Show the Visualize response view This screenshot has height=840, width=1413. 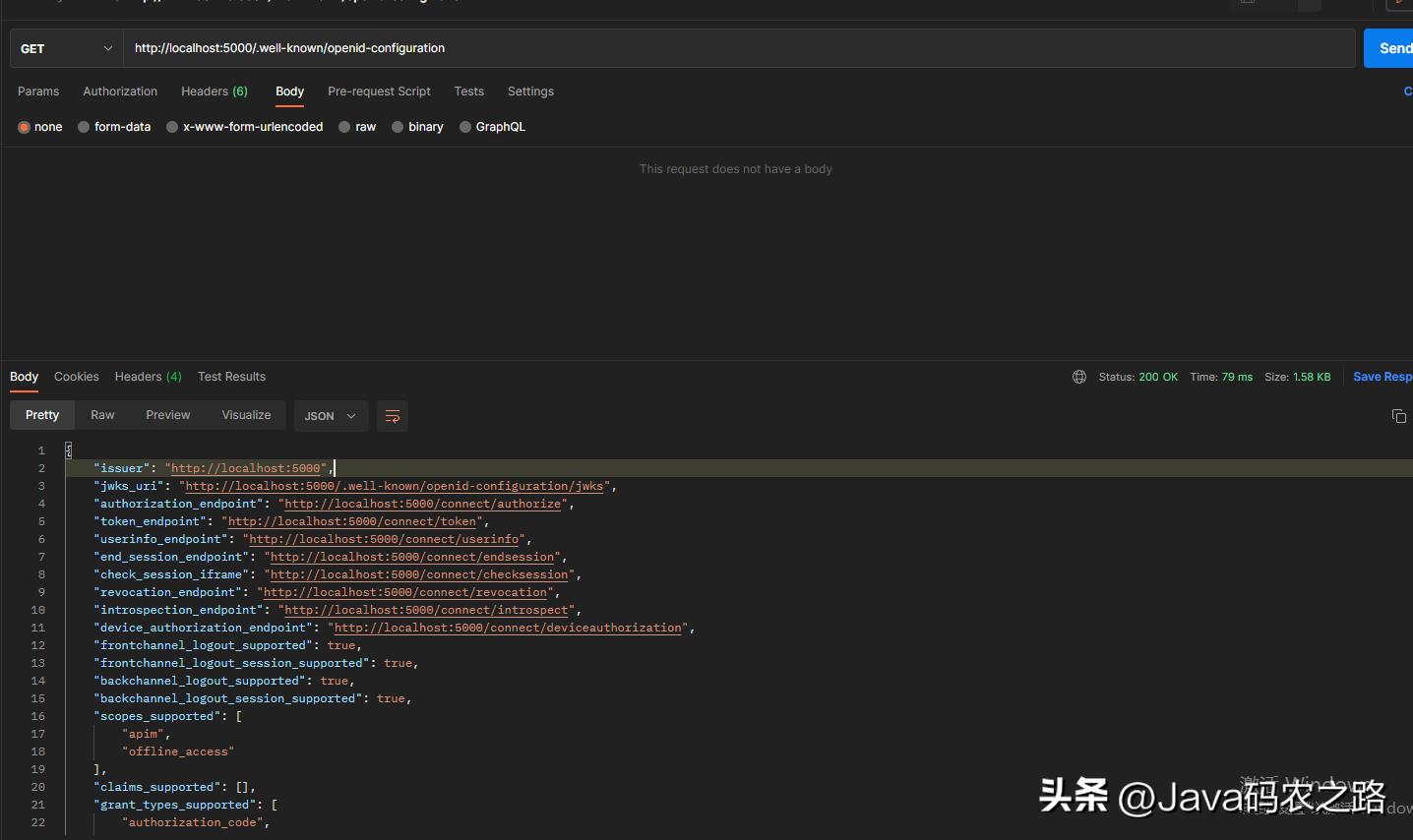[246, 415]
